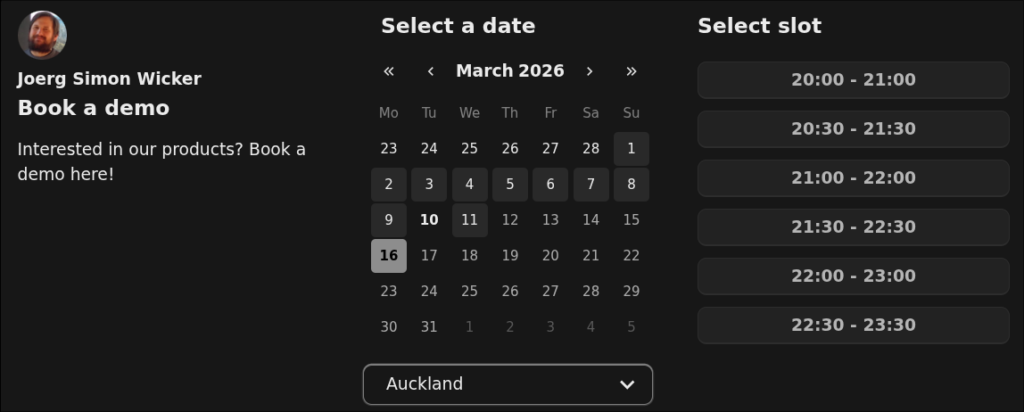Viewport: 1024px width, 412px height.
Task: Select March 10 on the calendar
Action: tap(429, 220)
